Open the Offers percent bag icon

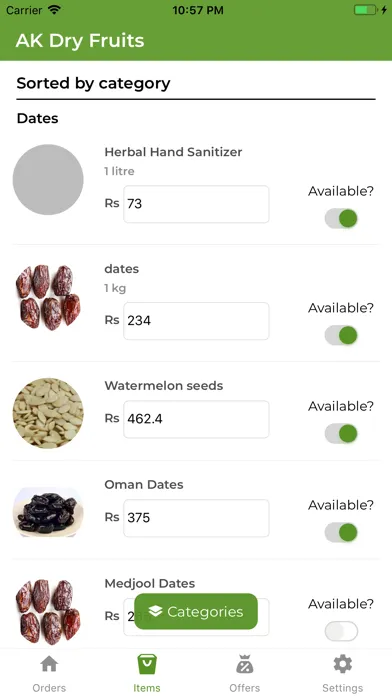pos(245,664)
